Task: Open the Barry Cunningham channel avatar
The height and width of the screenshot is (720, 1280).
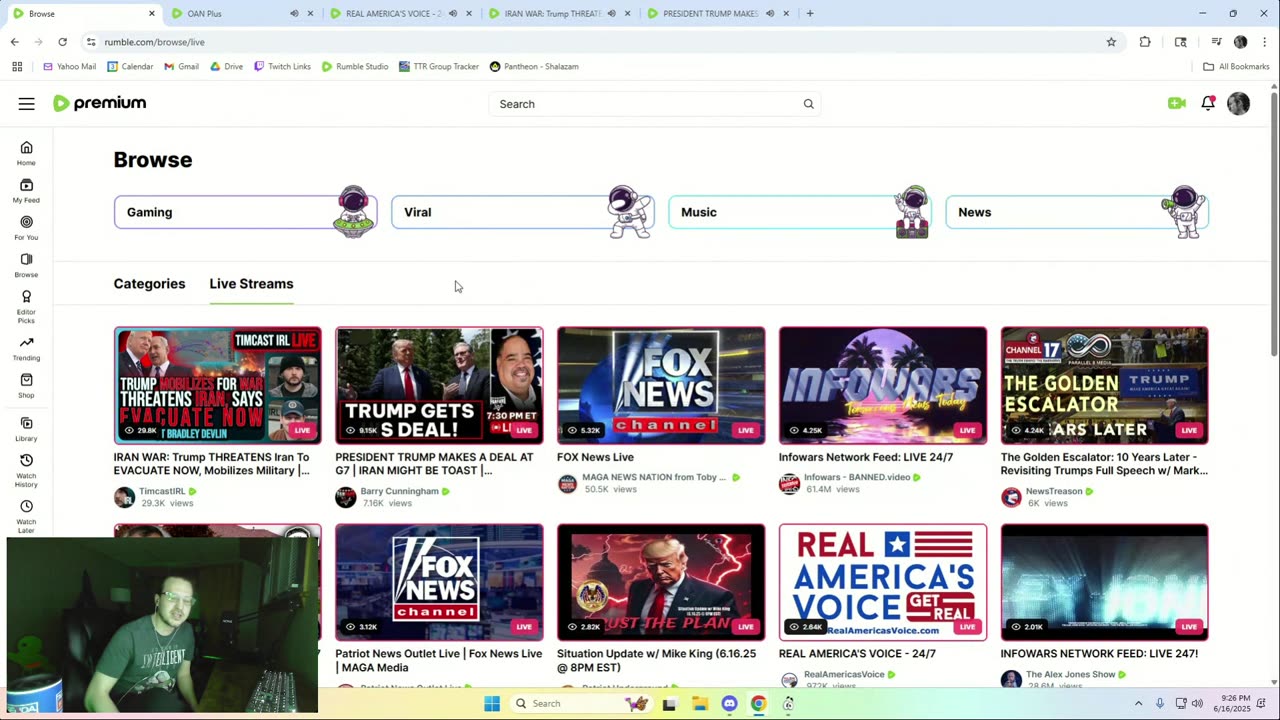Action: click(346, 497)
